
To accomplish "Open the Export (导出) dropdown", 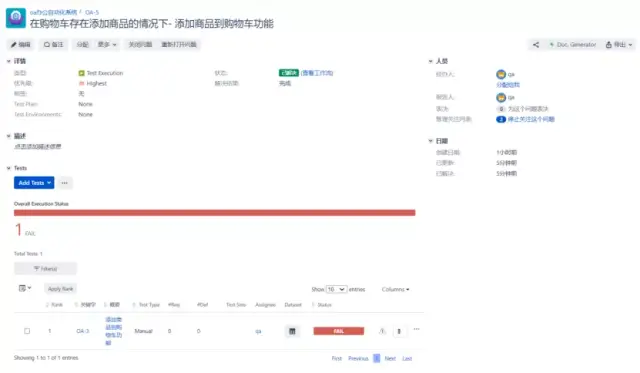I will tap(618, 44).
